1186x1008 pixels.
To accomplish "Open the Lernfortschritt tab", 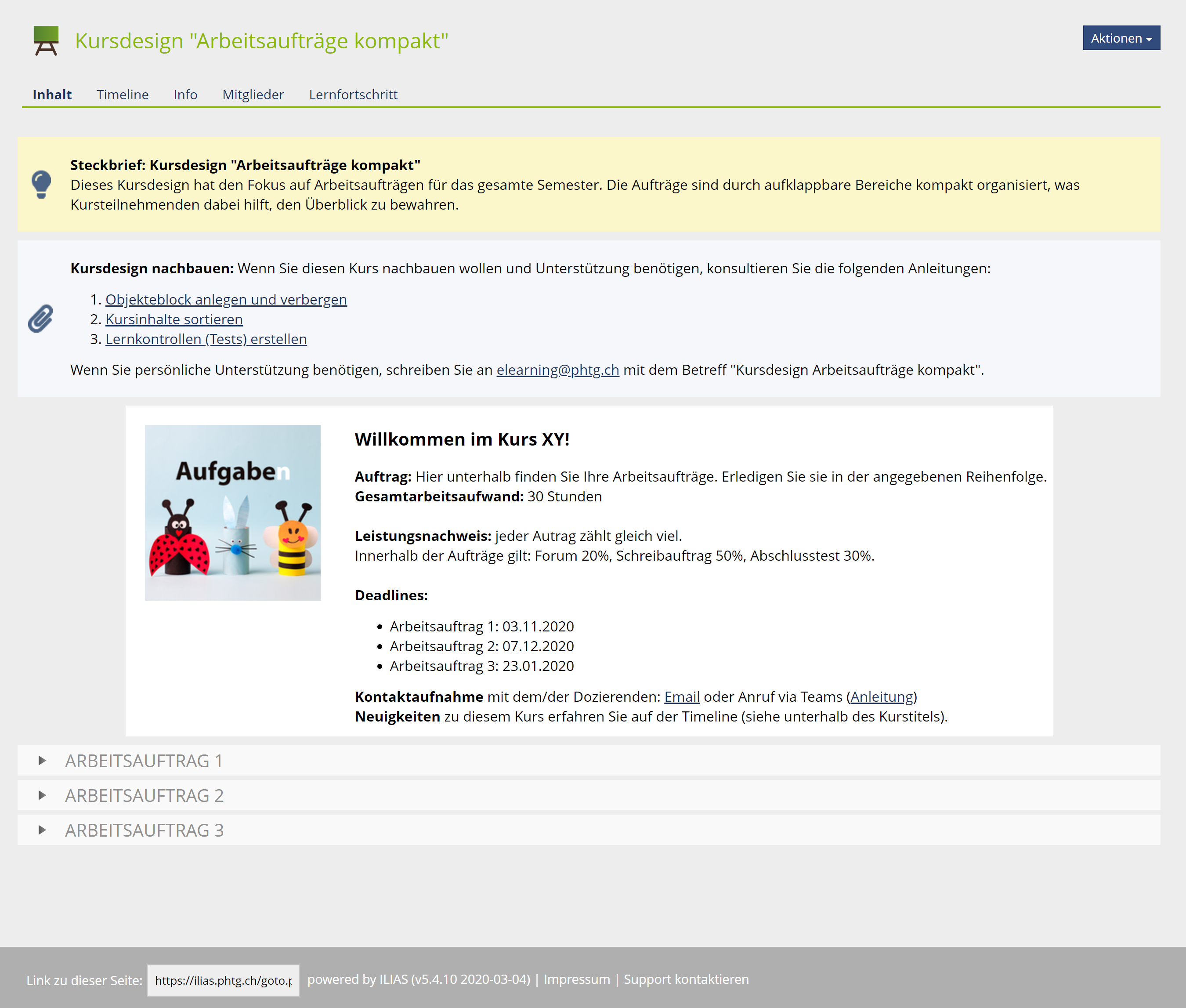I will point(353,94).
